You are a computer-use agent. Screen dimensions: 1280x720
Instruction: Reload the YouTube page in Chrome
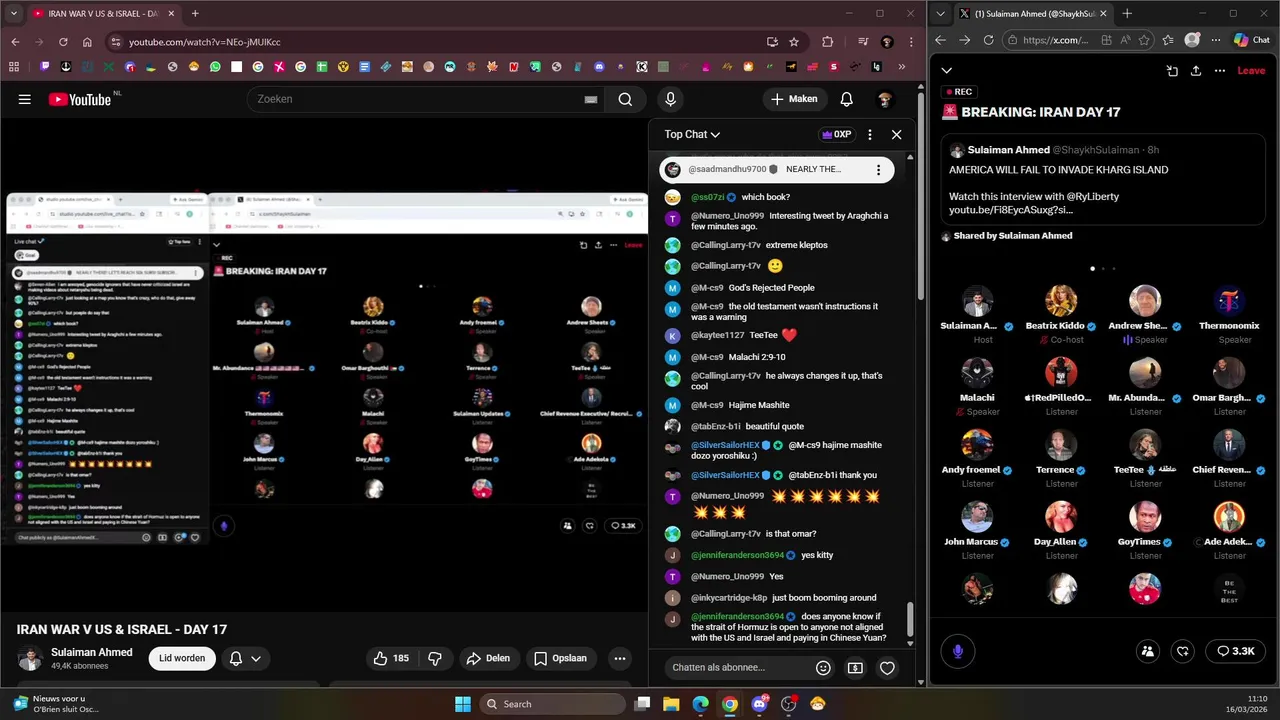pyautogui.click(x=63, y=42)
